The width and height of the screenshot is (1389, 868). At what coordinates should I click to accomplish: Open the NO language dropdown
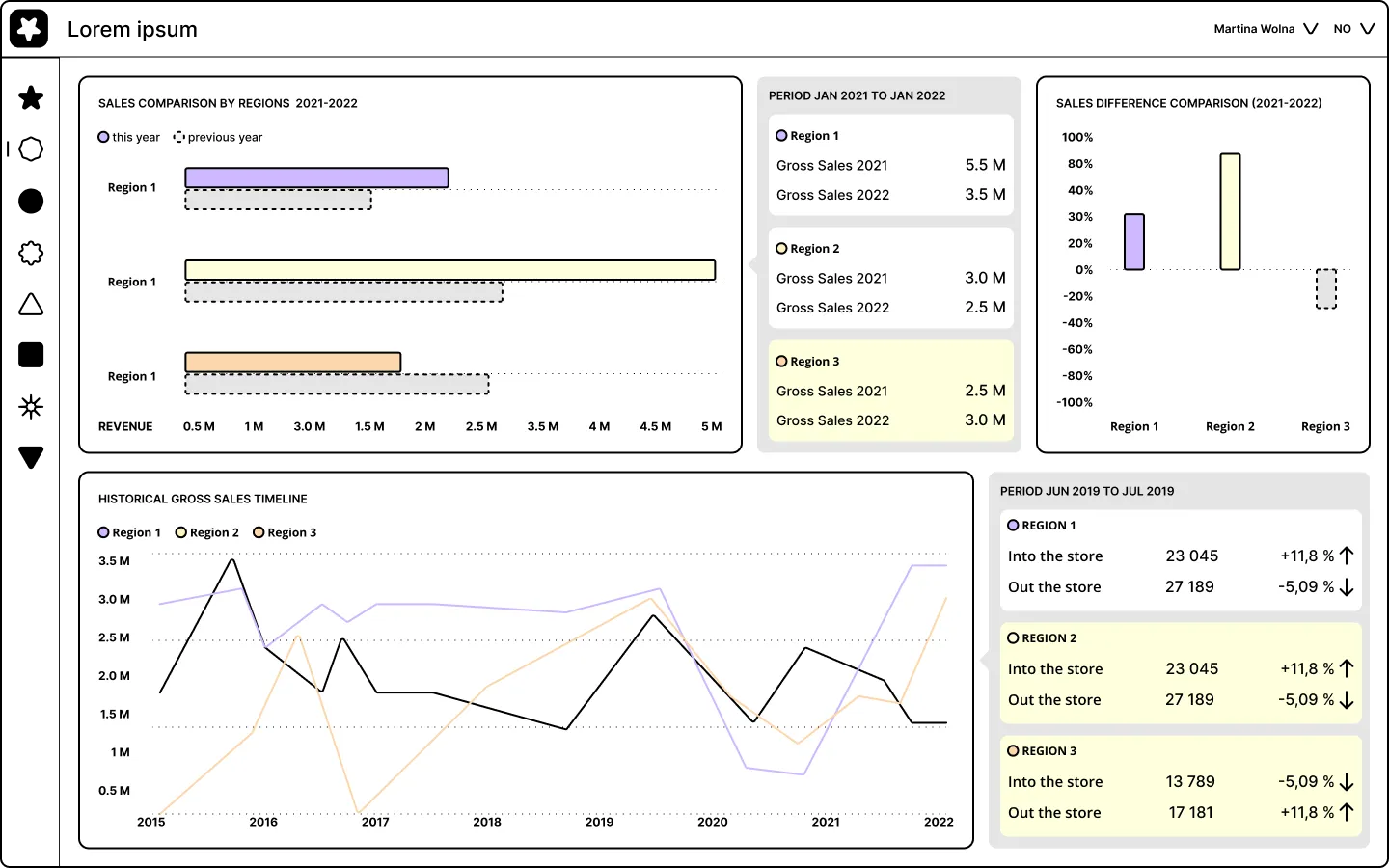[1354, 29]
